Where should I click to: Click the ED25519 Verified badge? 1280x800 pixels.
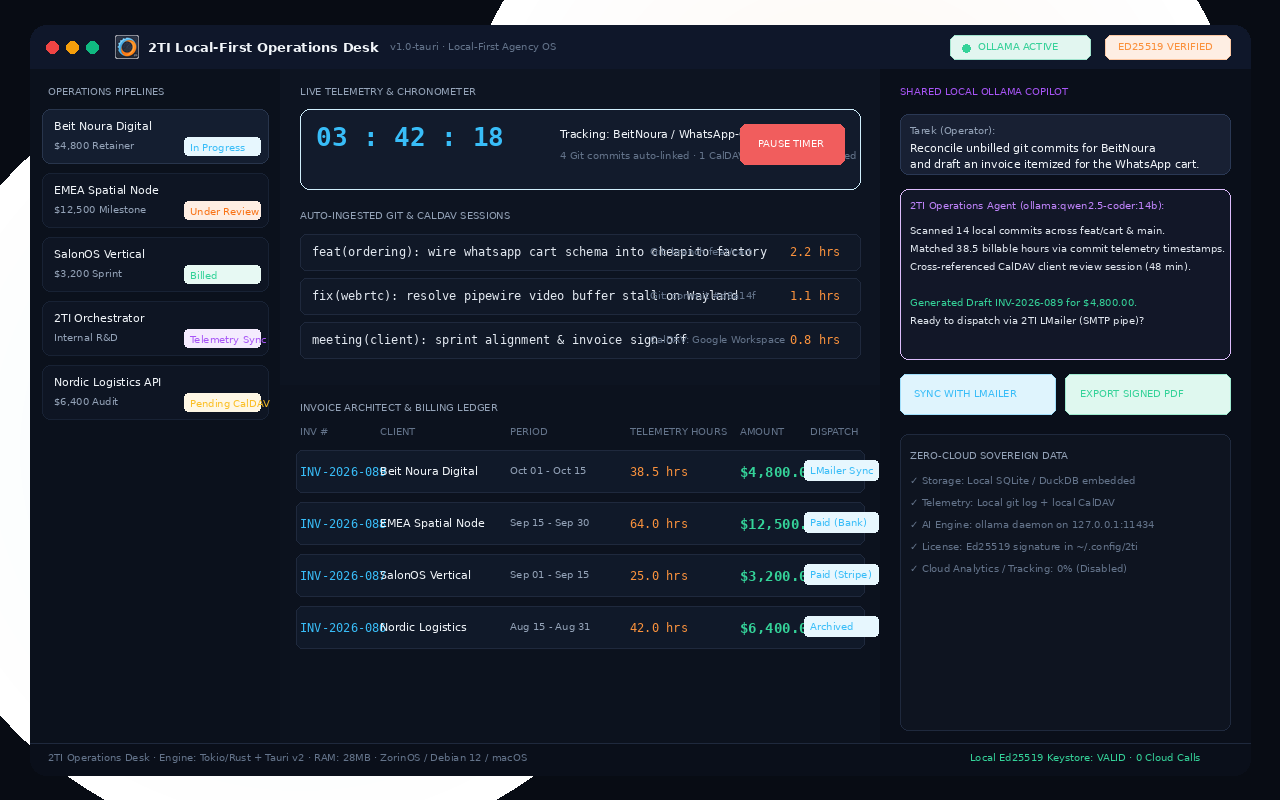[x=1168, y=47]
